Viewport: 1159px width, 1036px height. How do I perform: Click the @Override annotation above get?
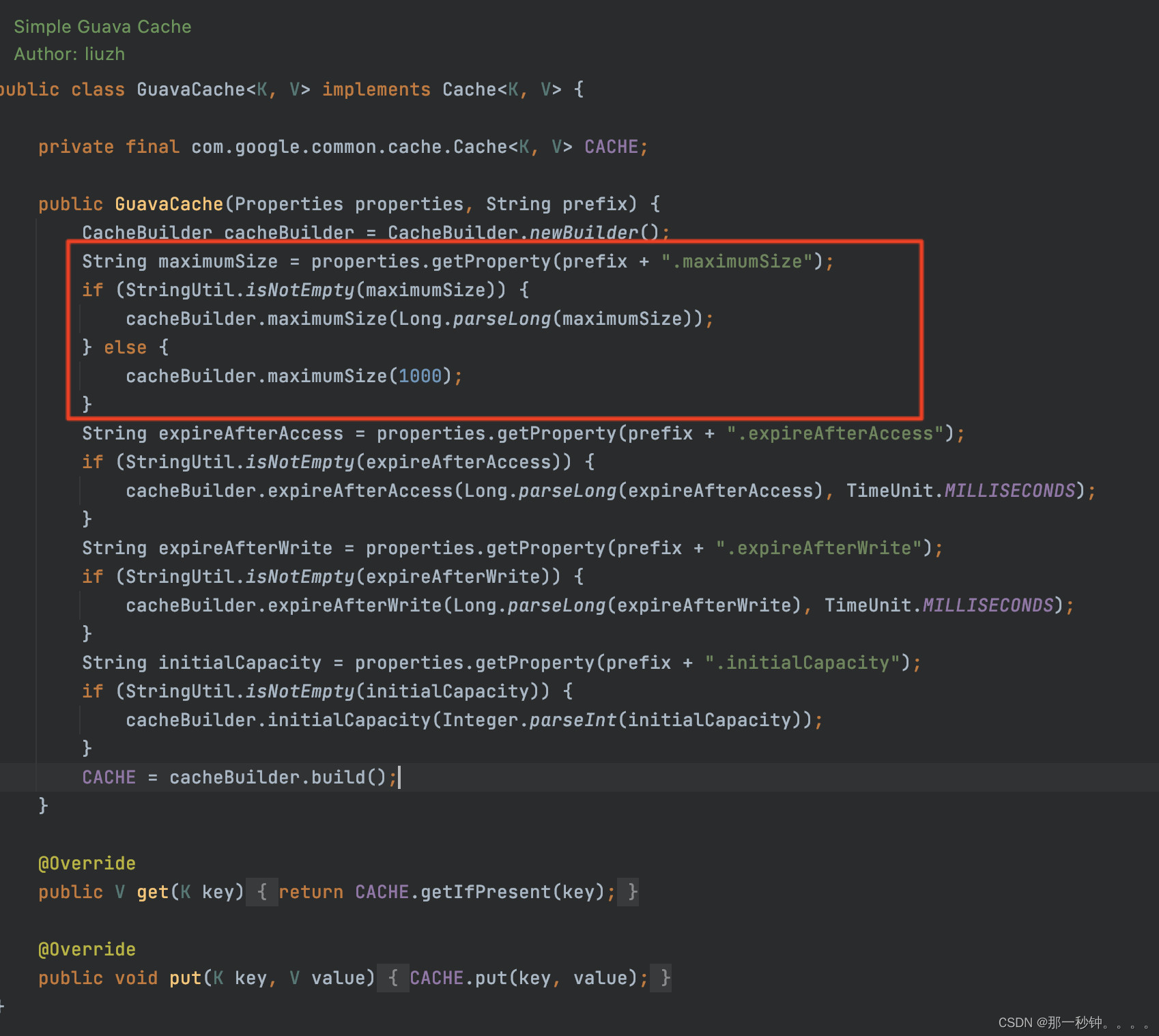tap(87, 863)
